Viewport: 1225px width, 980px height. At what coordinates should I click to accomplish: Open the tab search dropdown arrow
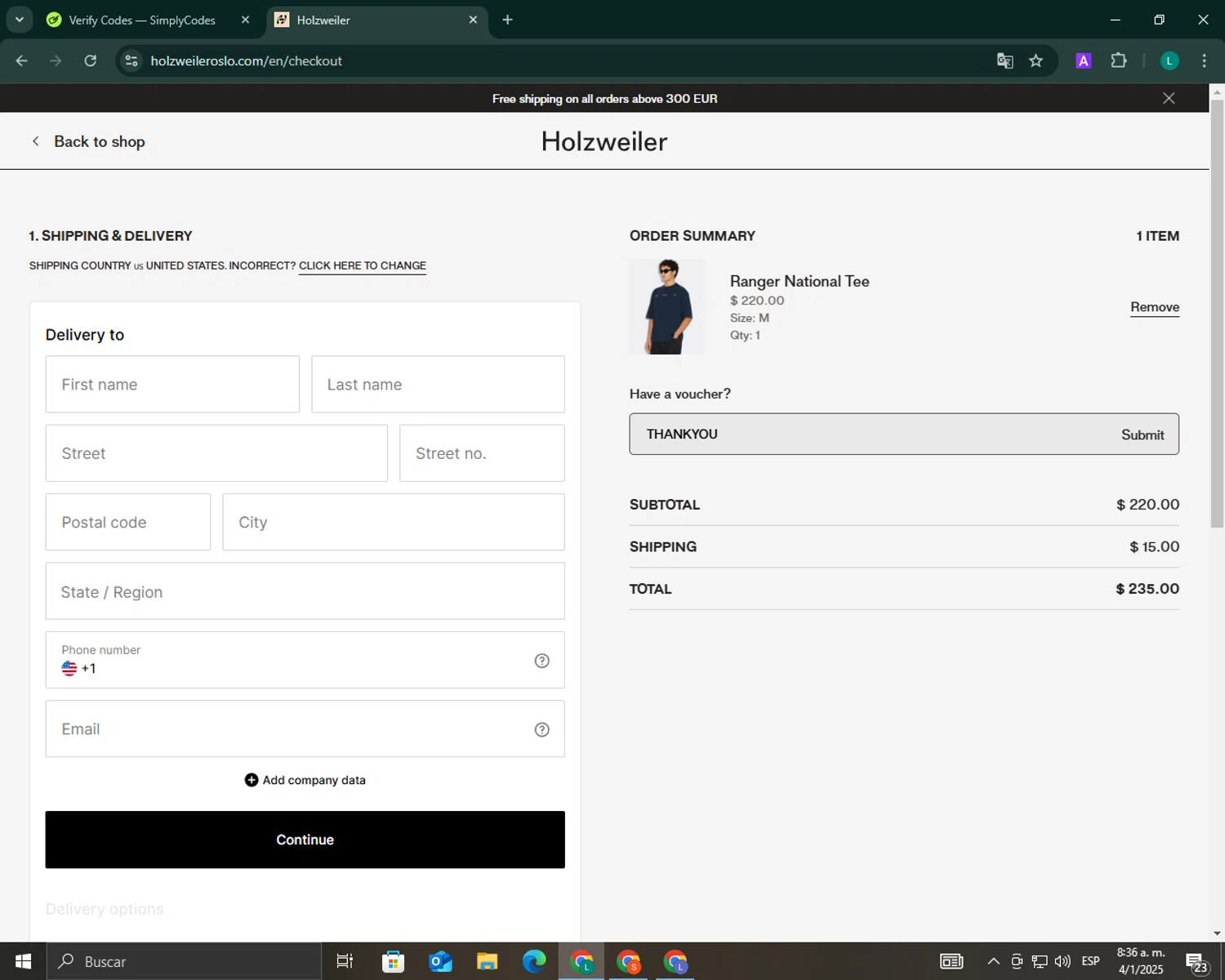19,20
